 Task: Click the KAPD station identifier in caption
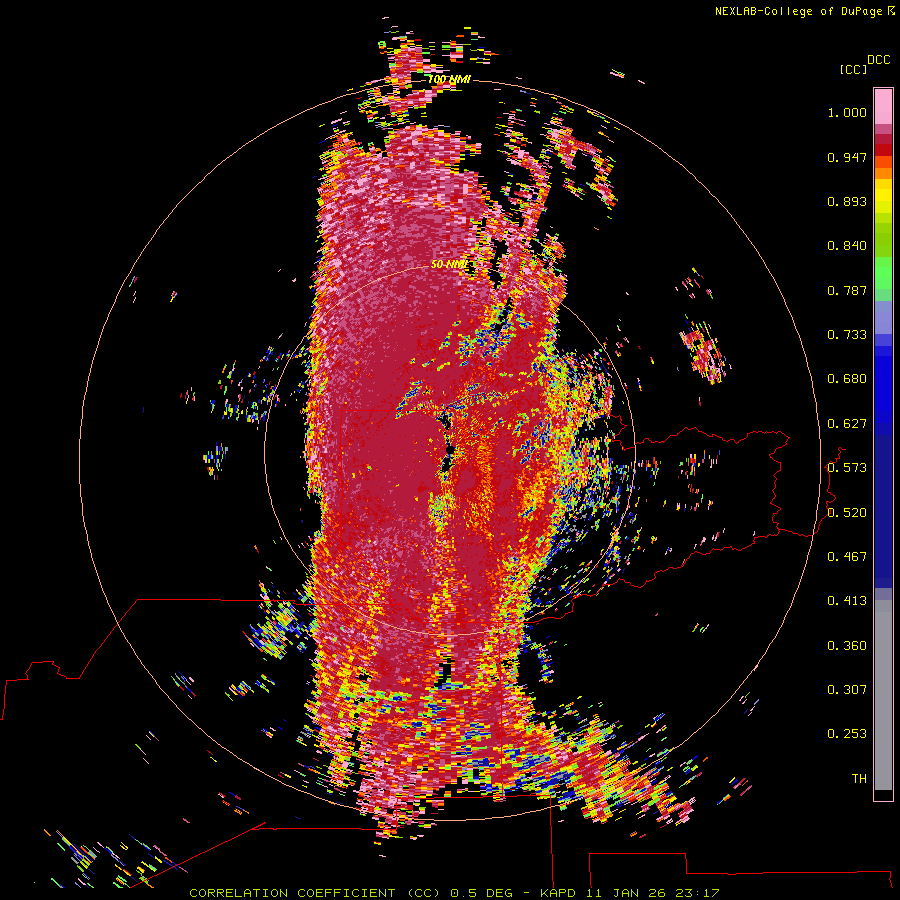click(x=557, y=893)
